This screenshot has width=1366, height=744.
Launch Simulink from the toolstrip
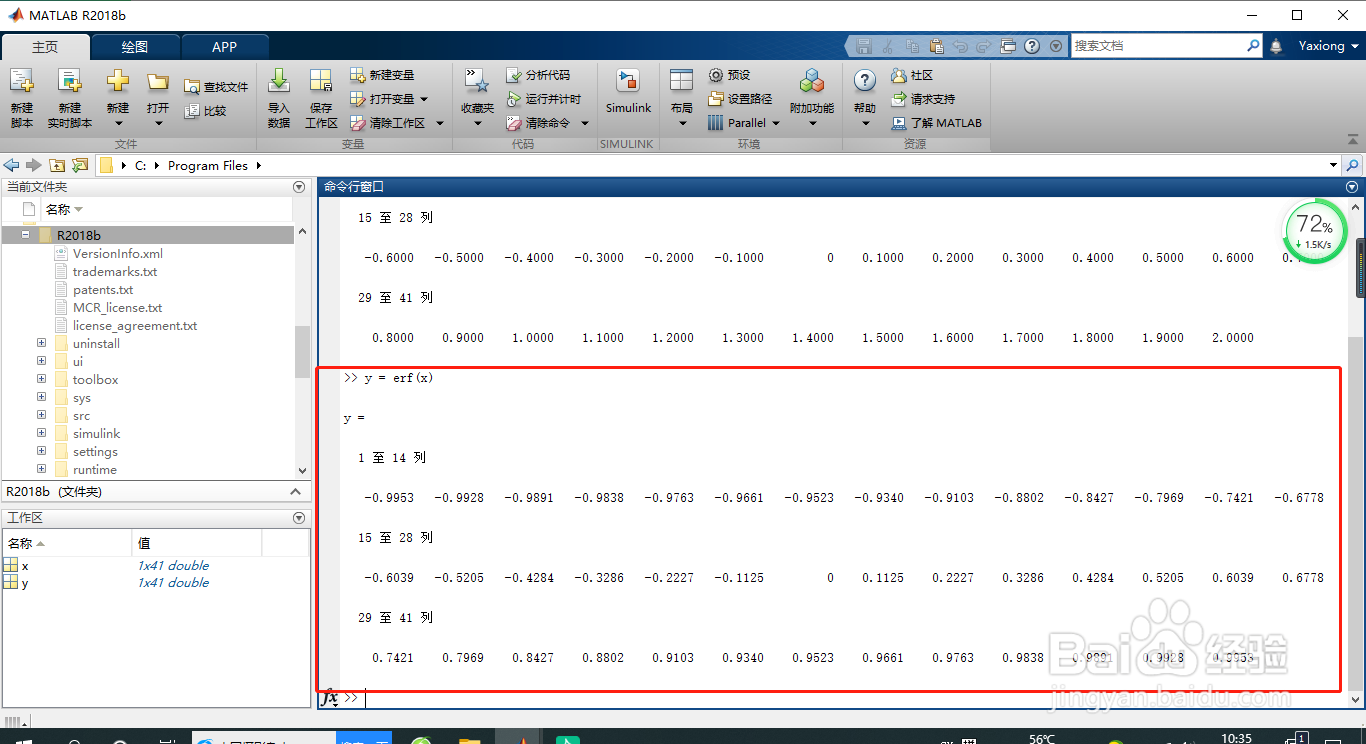(628, 92)
